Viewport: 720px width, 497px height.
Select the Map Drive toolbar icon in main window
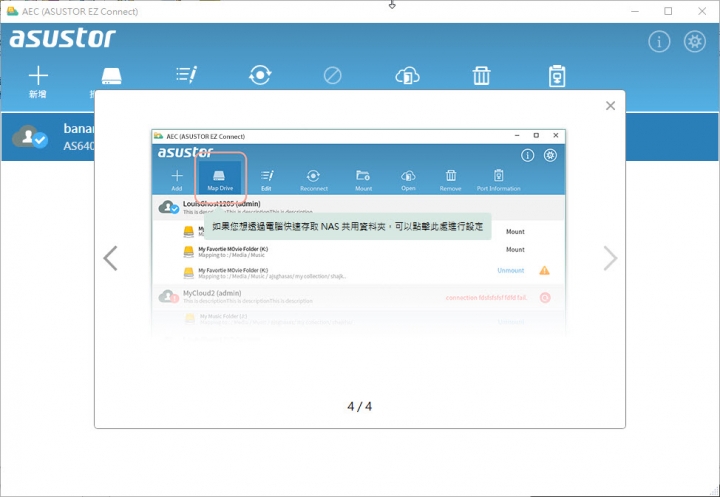tap(111, 76)
